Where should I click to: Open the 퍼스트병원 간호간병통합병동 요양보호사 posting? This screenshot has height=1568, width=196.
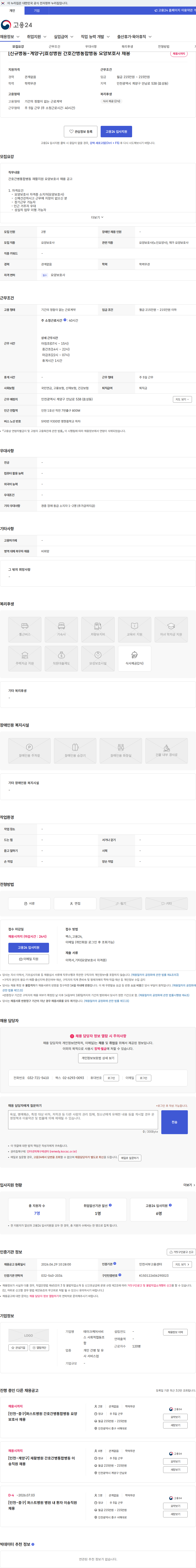click(43, 1416)
